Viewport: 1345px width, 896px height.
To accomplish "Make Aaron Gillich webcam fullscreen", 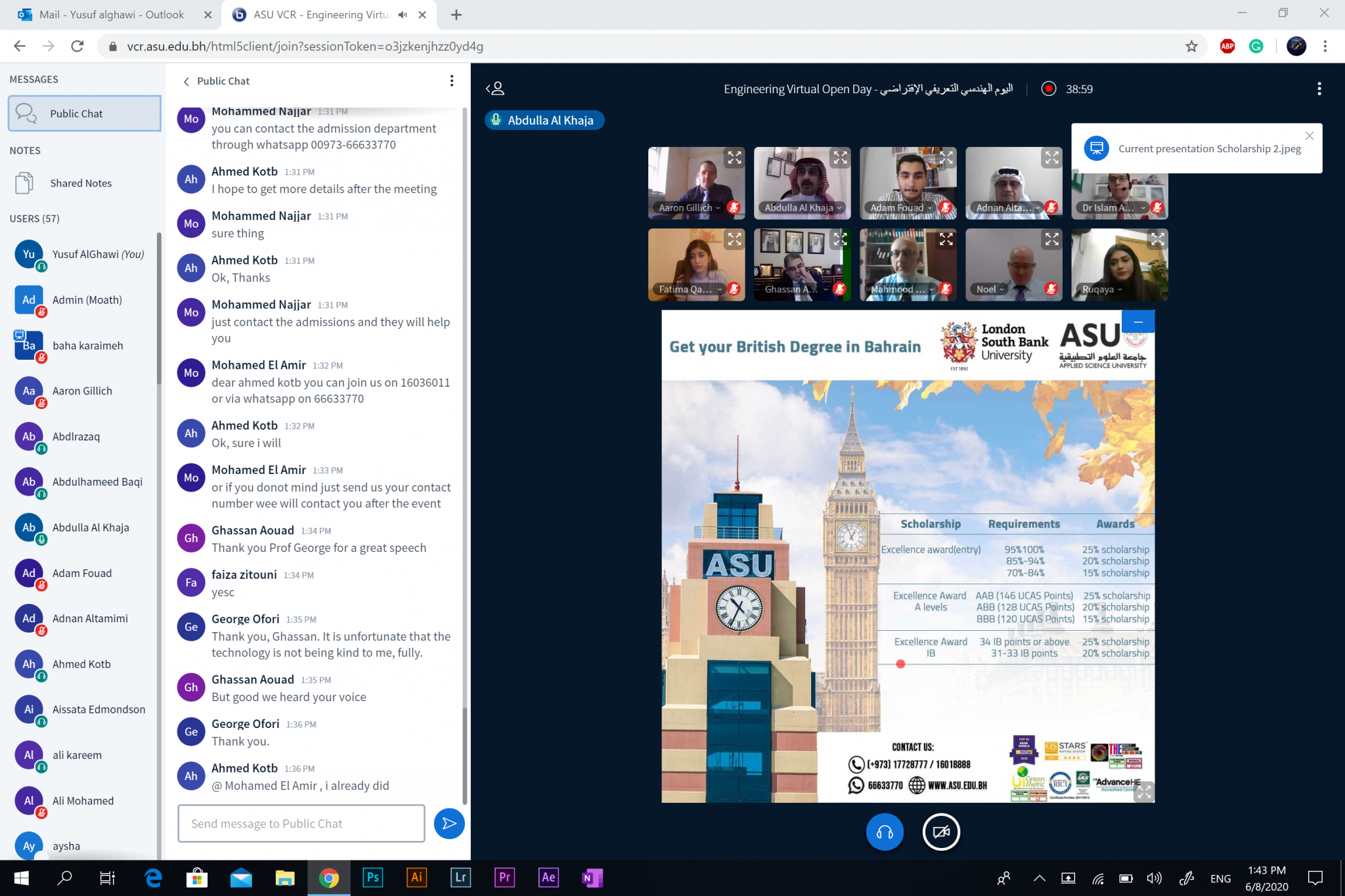I will (734, 158).
